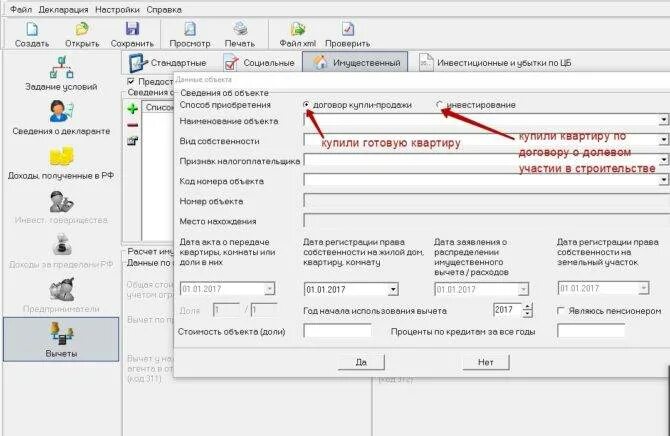Open date picker for Дата регистрации права на жилой дом
Image resolution: width=670 pixels, height=436 pixels.
(x=393, y=289)
